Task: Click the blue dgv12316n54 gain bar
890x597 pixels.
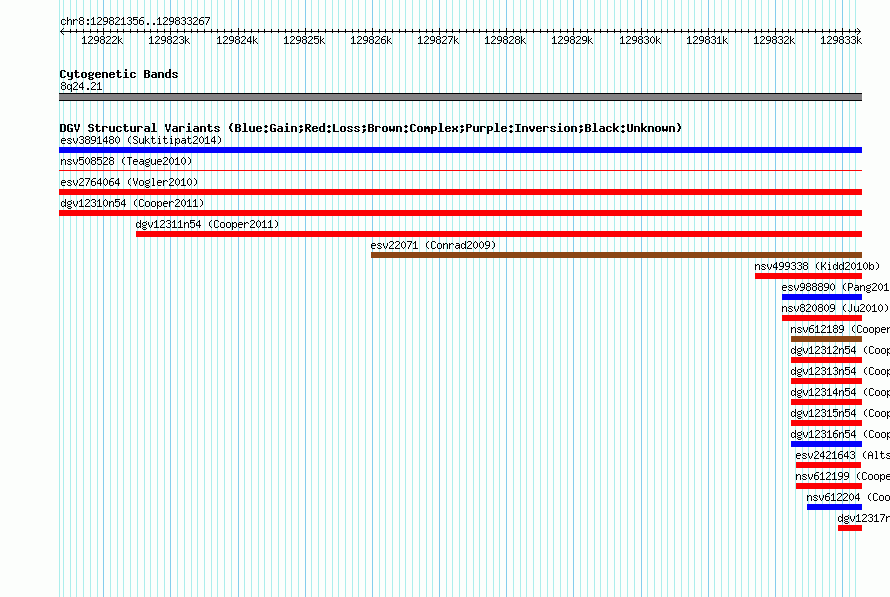Action: click(x=826, y=444)
